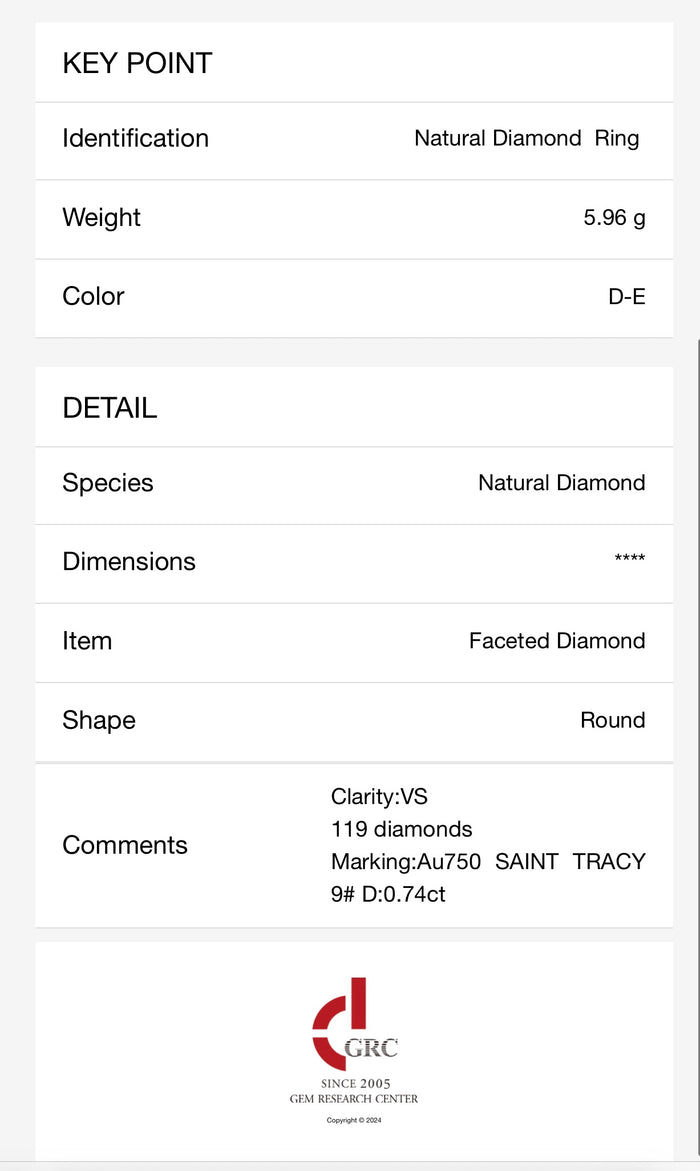Viewport: 700px width, 1171px height.
Task: Select the Weight row label
Action: (101, 217)
